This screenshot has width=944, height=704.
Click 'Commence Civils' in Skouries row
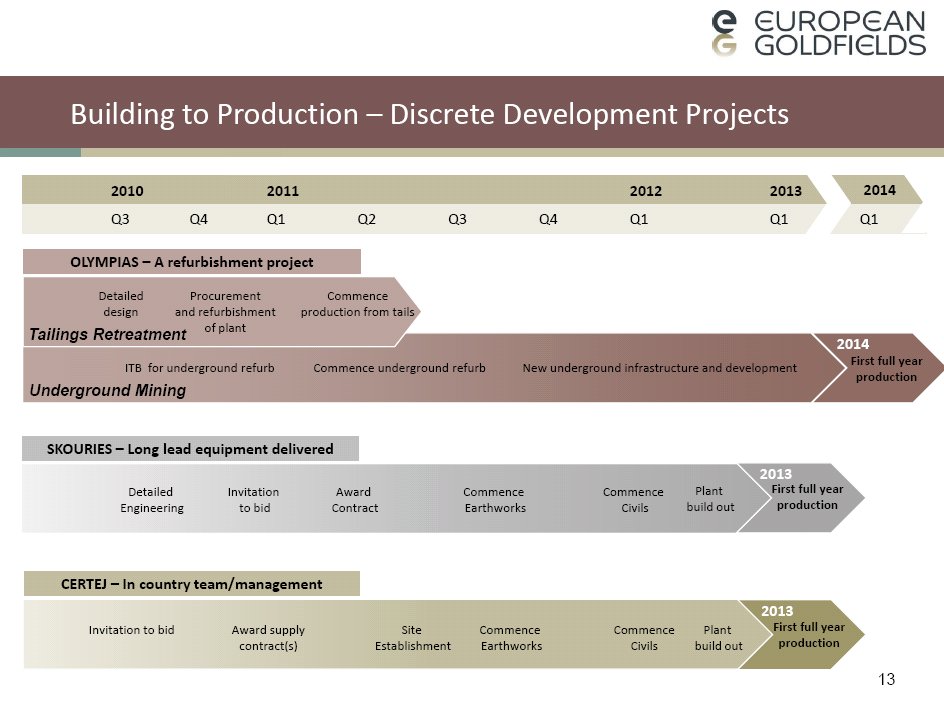point(633,500)
